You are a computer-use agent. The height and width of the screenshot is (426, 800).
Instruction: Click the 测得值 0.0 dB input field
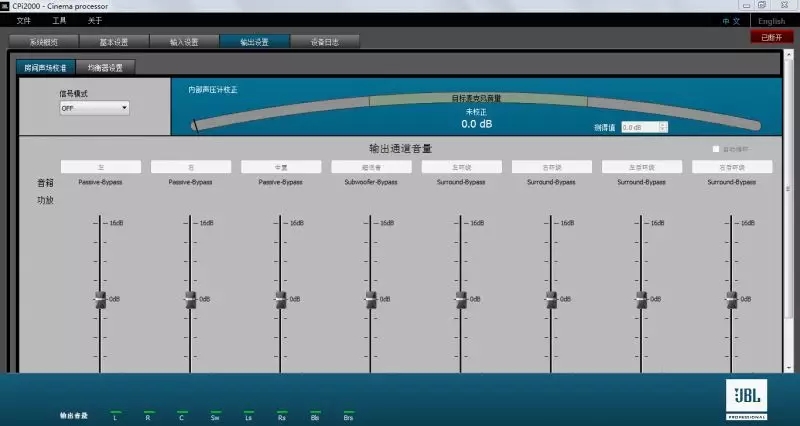[638, 127]
